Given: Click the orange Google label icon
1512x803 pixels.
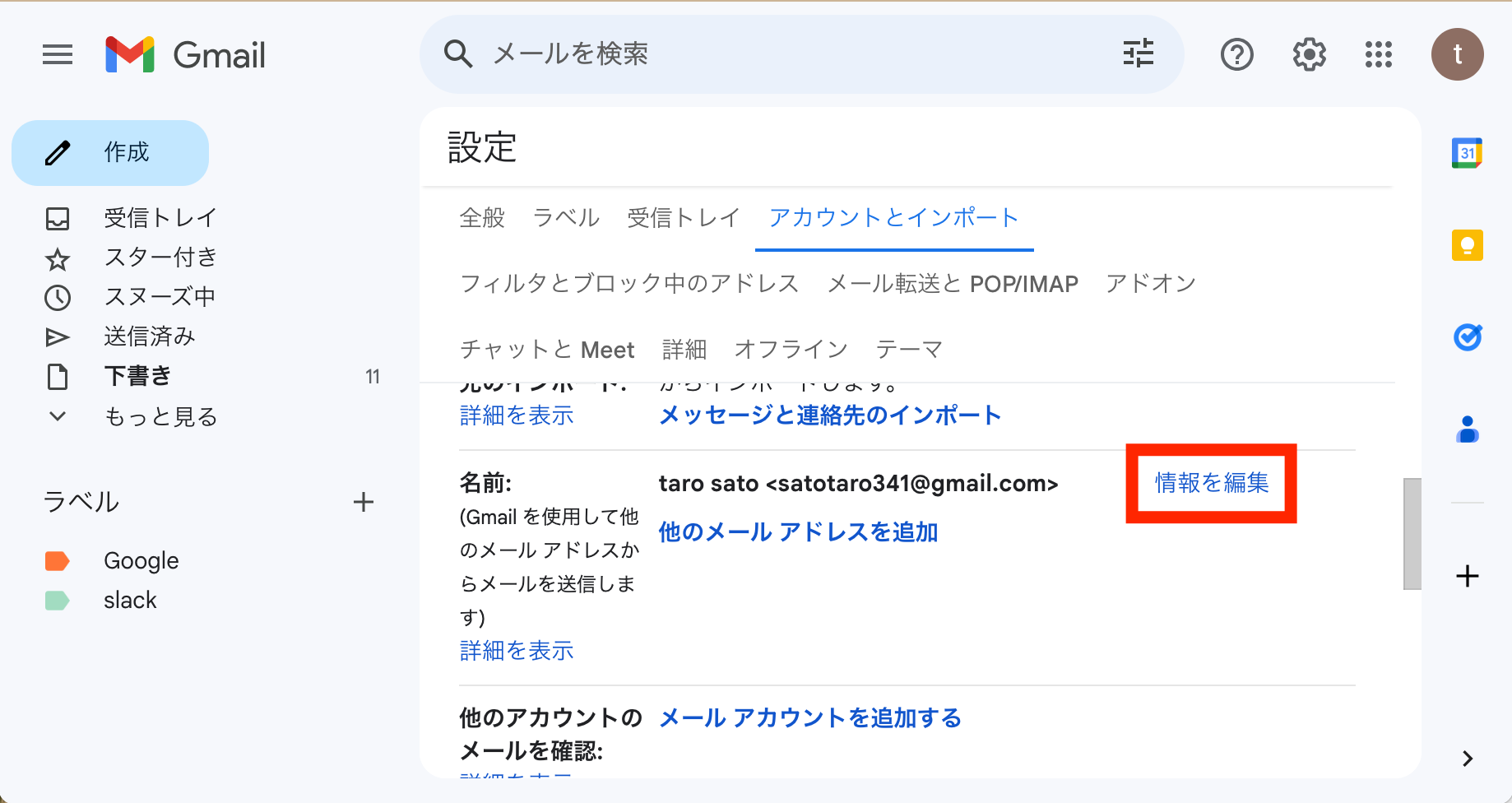Looking at the screenshot, I should [x=57, y=561].
